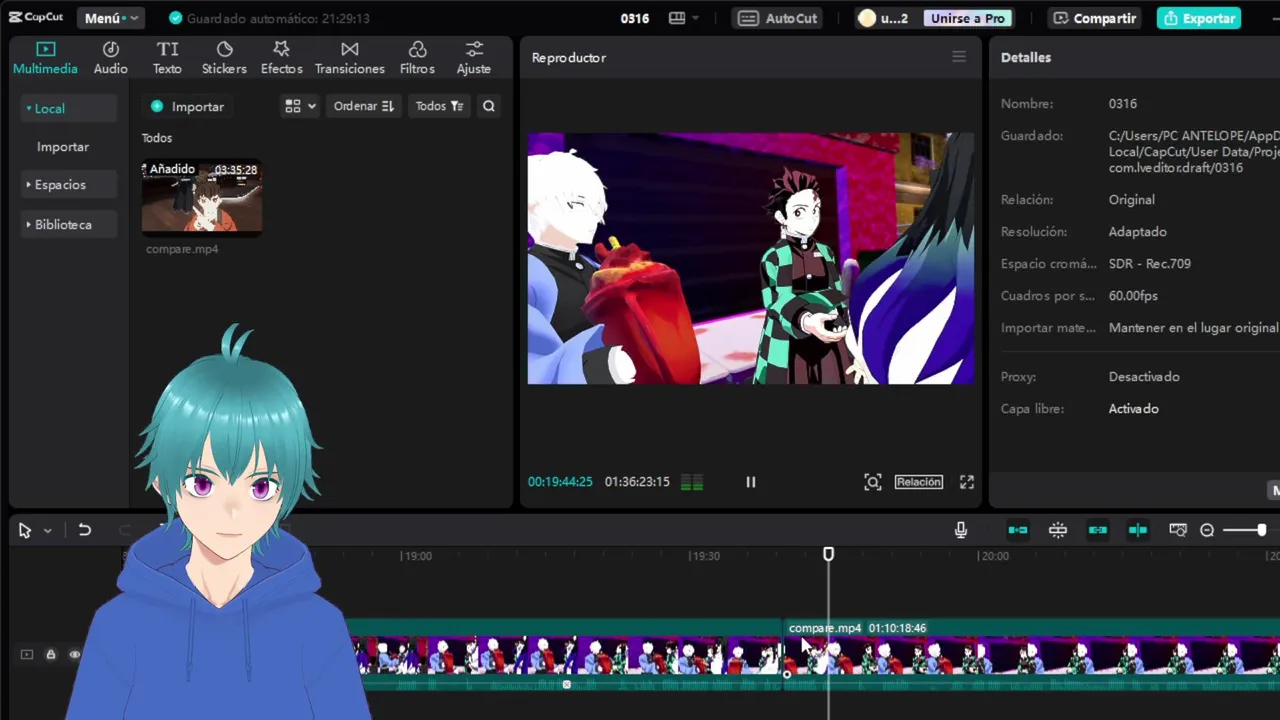Viewport: 1280px width, 720px height.
Task: Select Importar in the sidebar
Action: [x=63, y=147]
